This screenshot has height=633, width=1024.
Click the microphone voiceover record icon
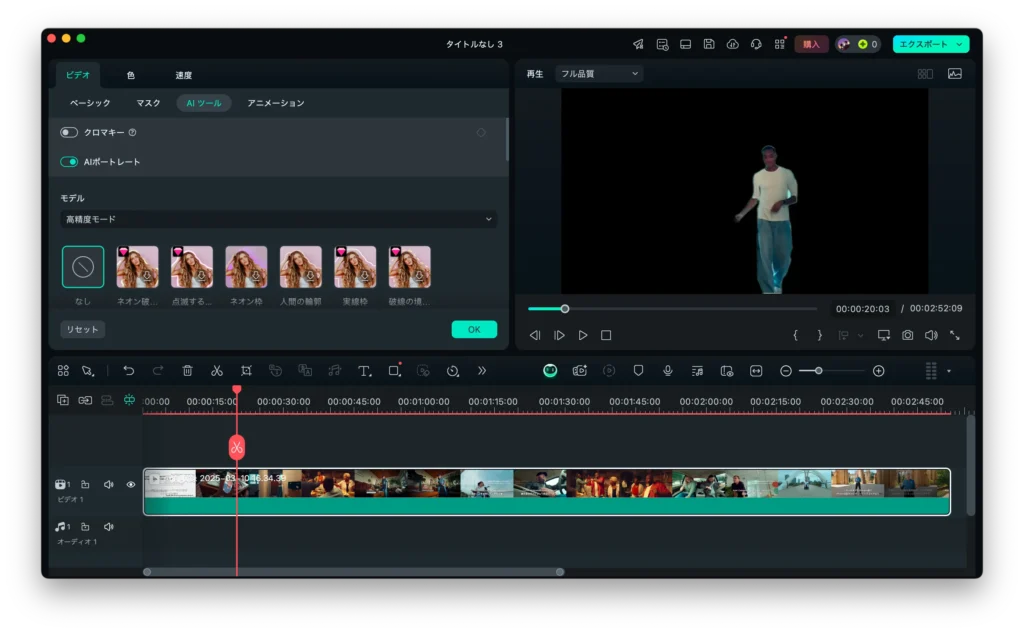click(667, 371)
